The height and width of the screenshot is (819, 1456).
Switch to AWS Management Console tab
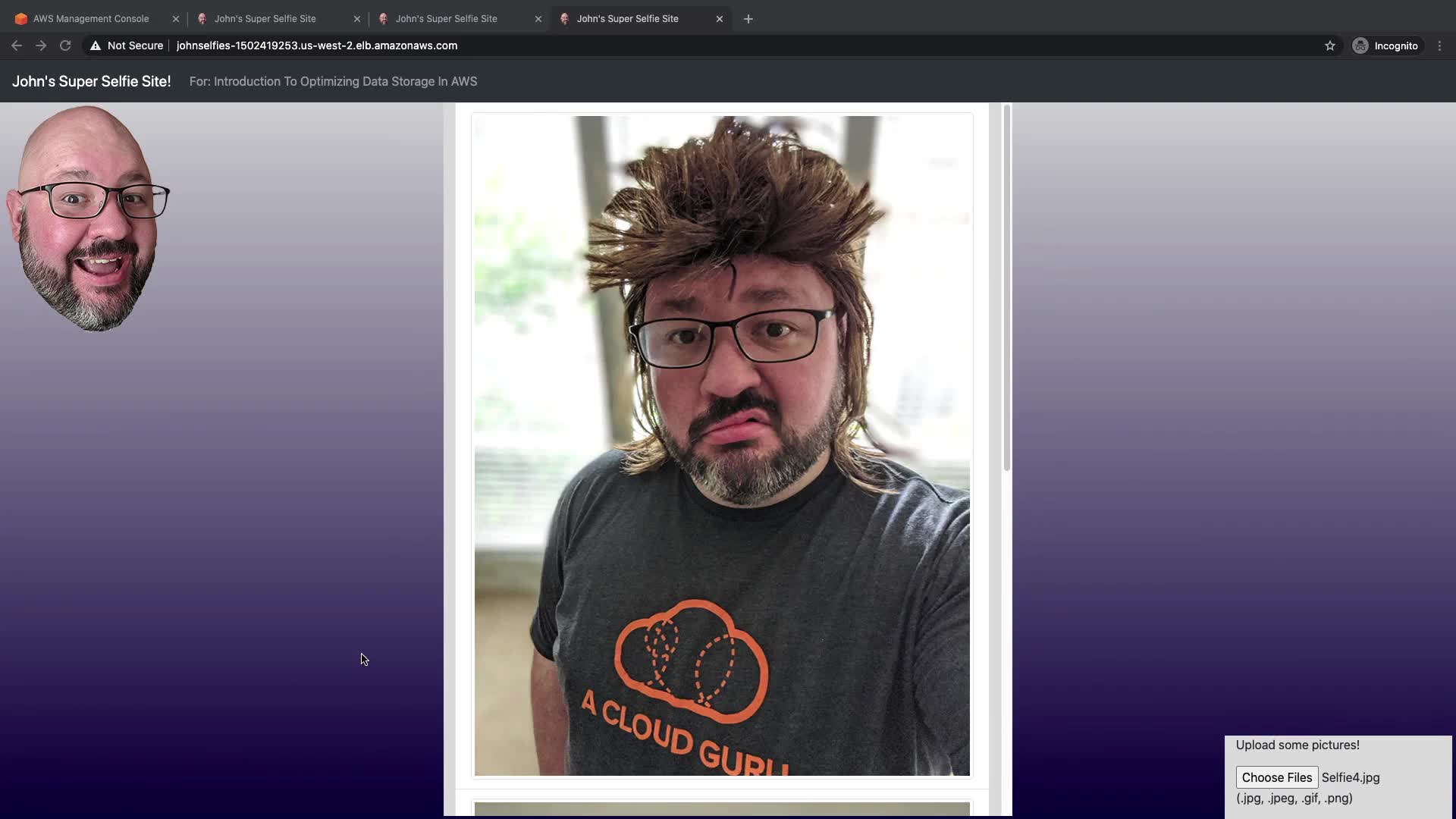pyautogui.click(x=91, y=19)
